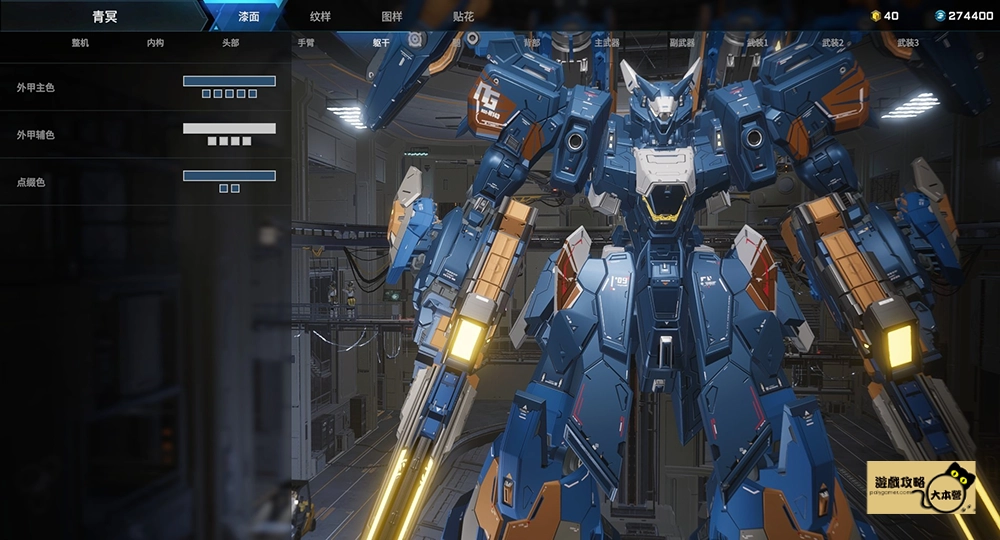Click the blue currency icon beside 274400
1000x540 pixels.
(940, 16)
